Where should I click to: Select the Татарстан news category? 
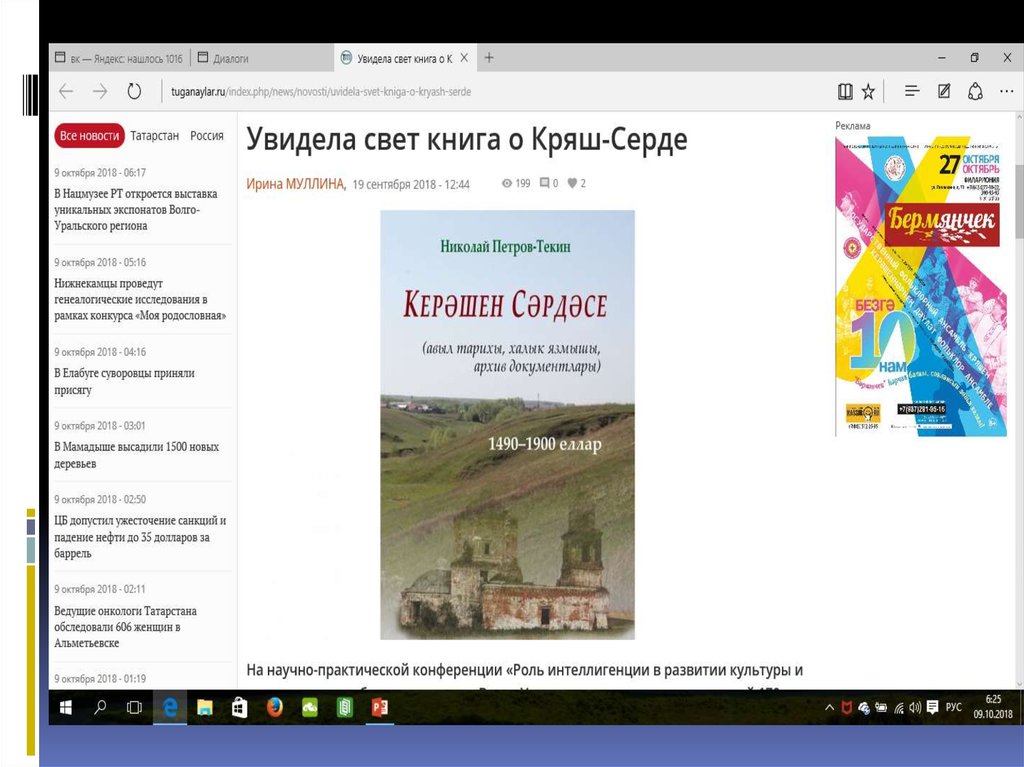click(x=154, y=136)
